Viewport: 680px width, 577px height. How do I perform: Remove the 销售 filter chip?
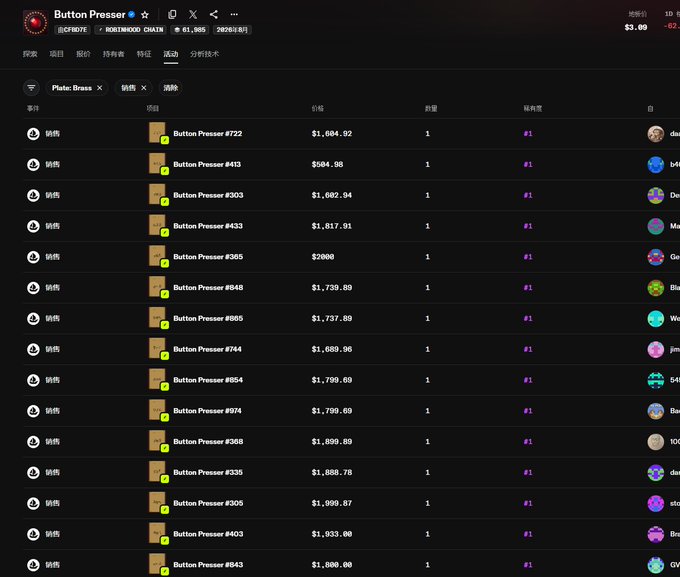(x=144, y=88)
